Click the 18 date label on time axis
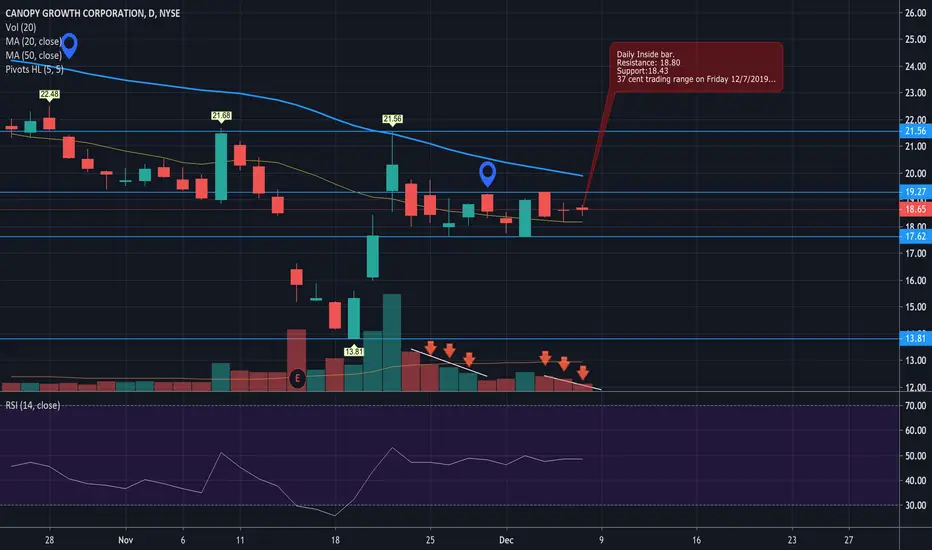The height and width of the screenshot is (550, 932). [335, 540]
